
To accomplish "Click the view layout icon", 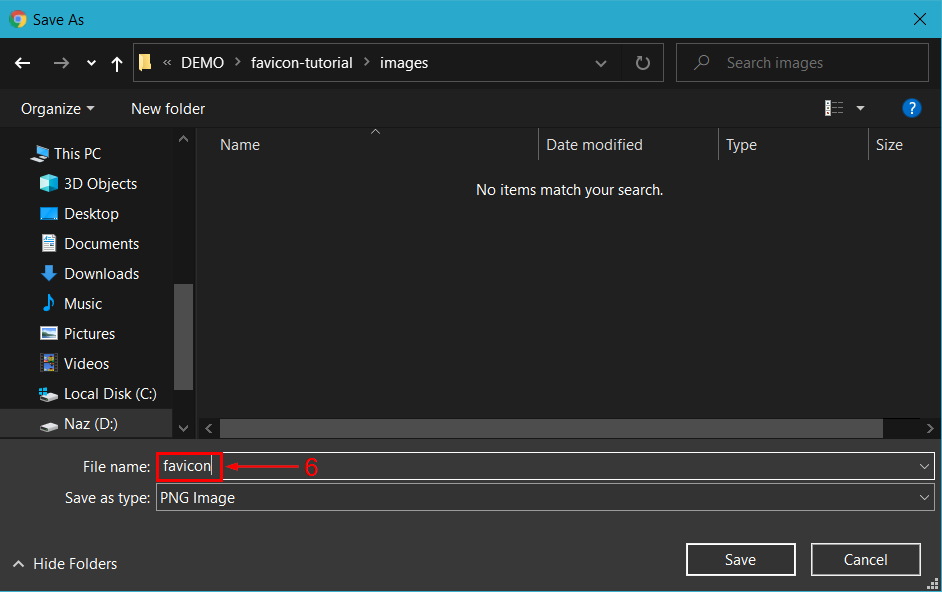I will point(834,108).
